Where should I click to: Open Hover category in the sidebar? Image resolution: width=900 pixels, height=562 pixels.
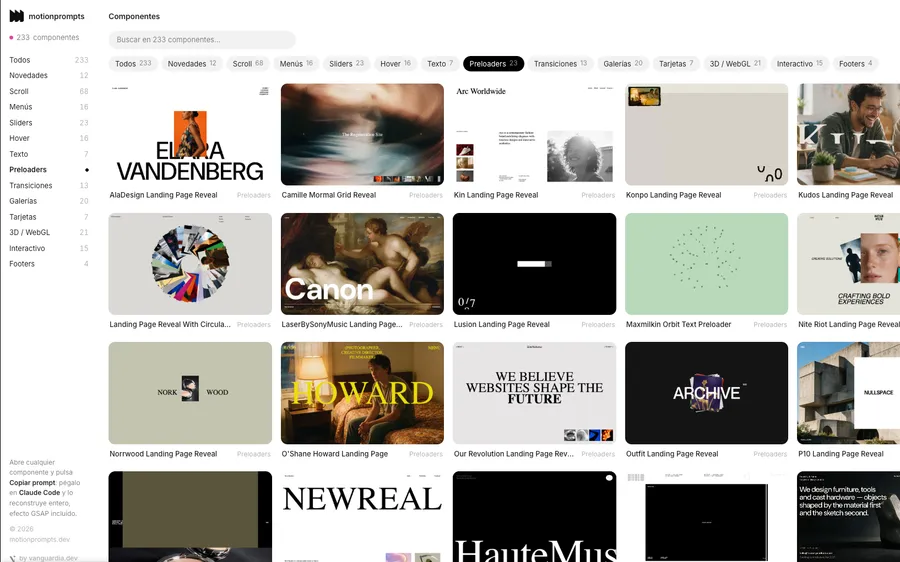[x=49, y=138]
